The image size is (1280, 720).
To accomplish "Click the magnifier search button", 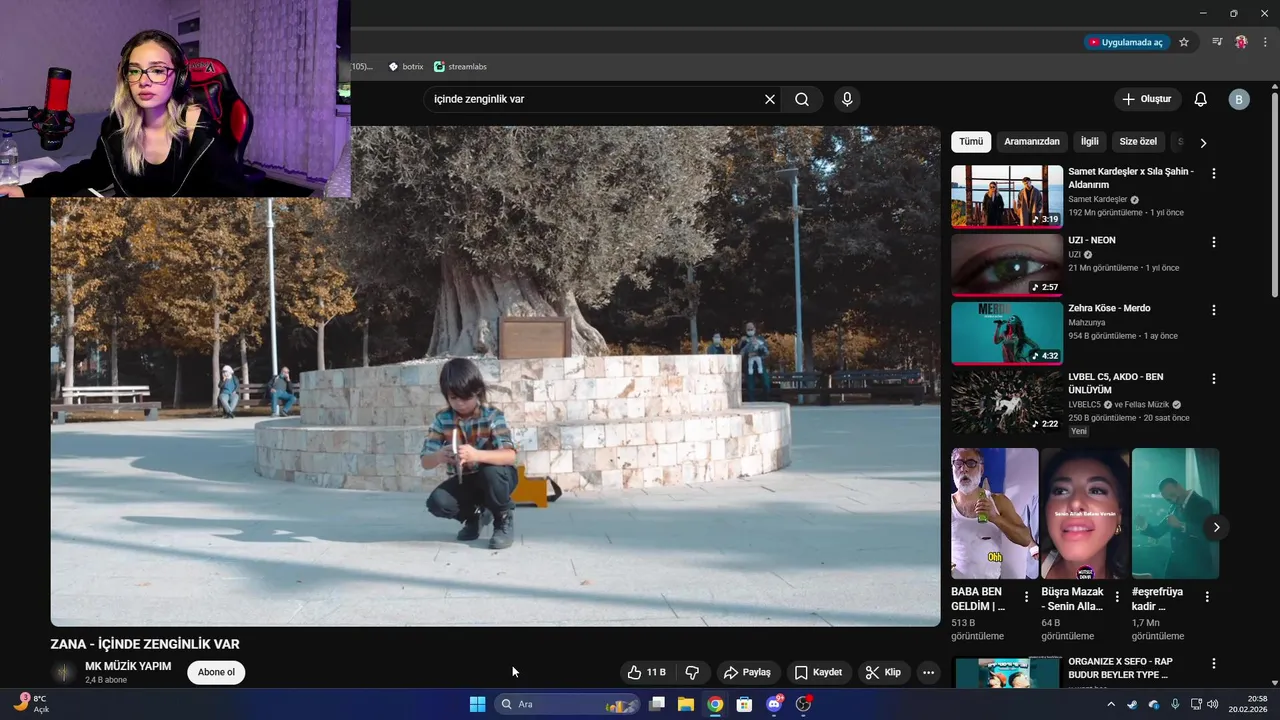I will pos(802,99).
